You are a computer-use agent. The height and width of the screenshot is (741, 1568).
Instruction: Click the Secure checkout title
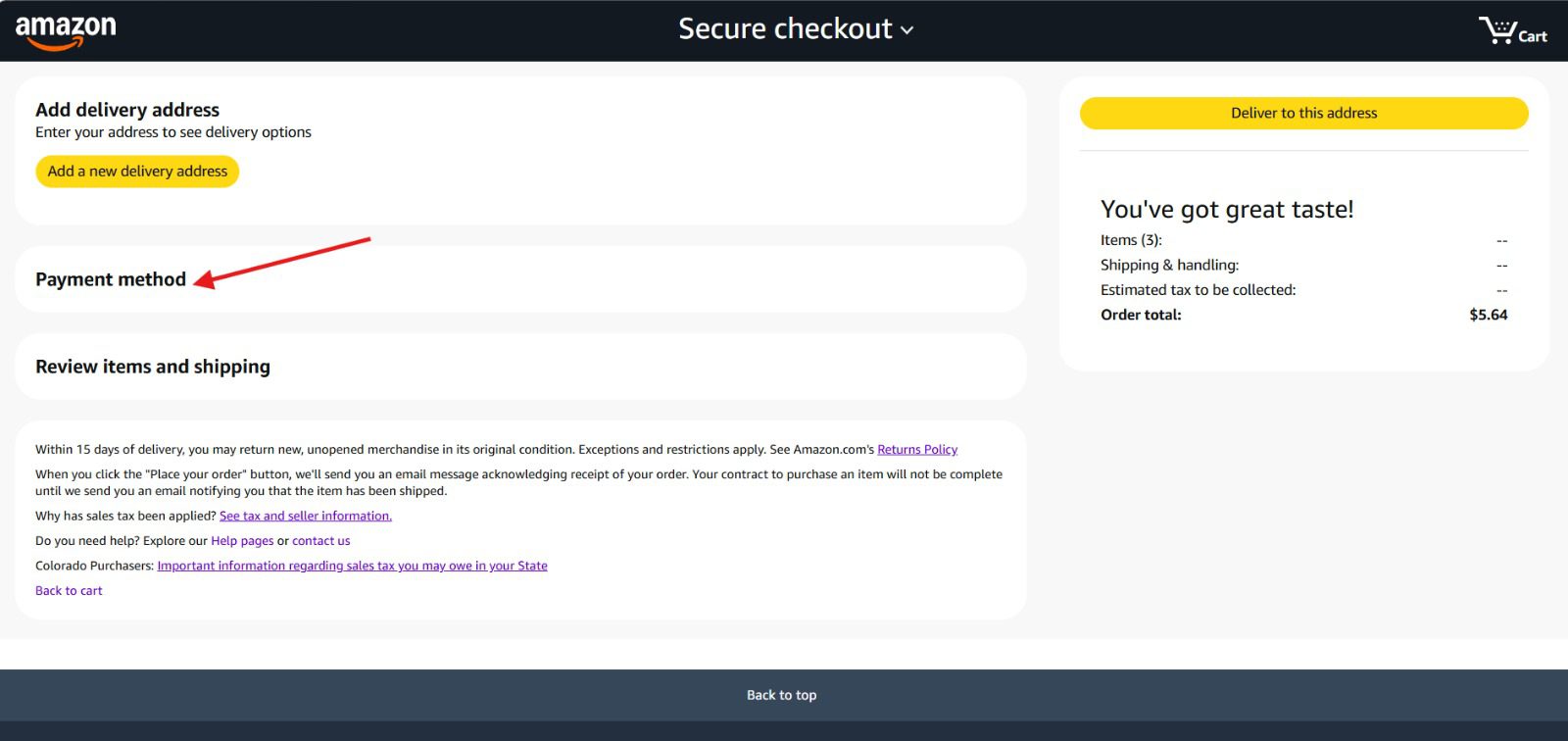[x=785, y=28]
